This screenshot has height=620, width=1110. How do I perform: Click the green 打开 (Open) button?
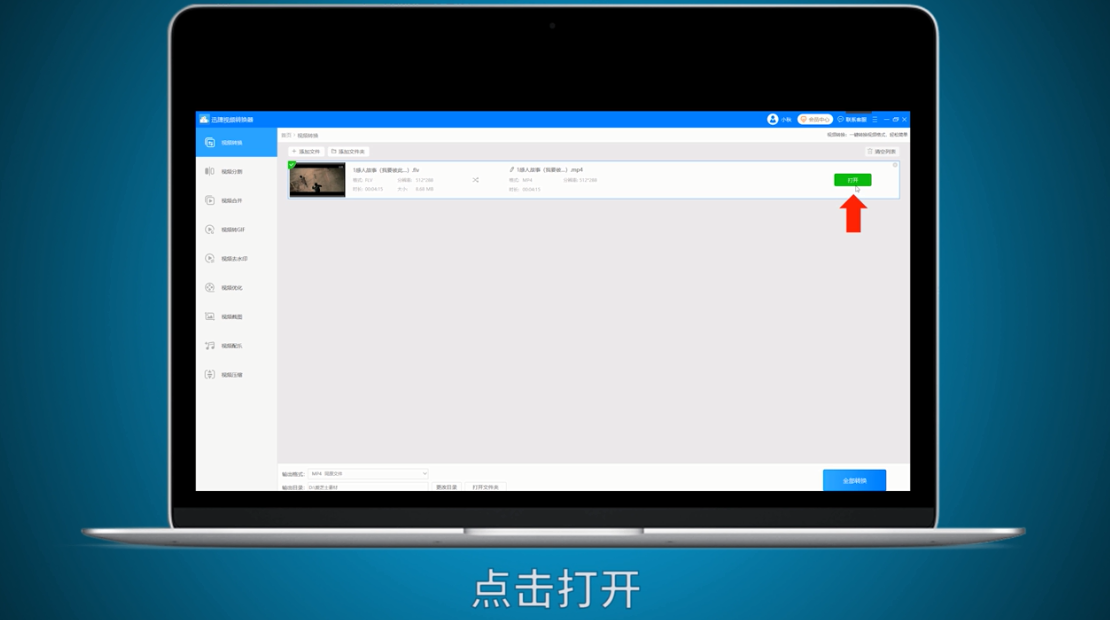click(x=854, y=179)
